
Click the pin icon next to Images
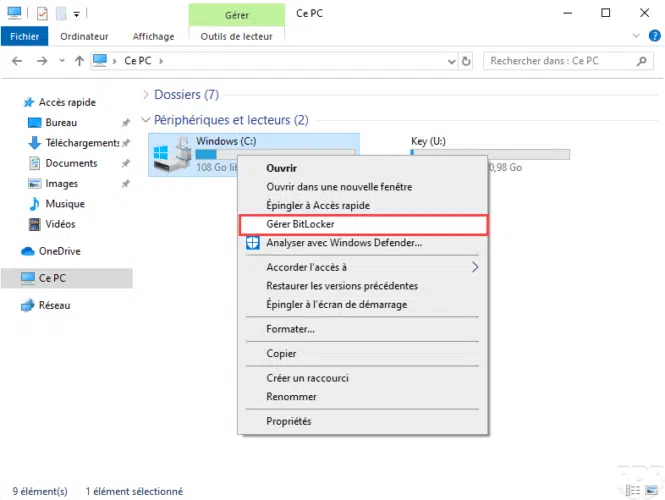pos(126,184)
